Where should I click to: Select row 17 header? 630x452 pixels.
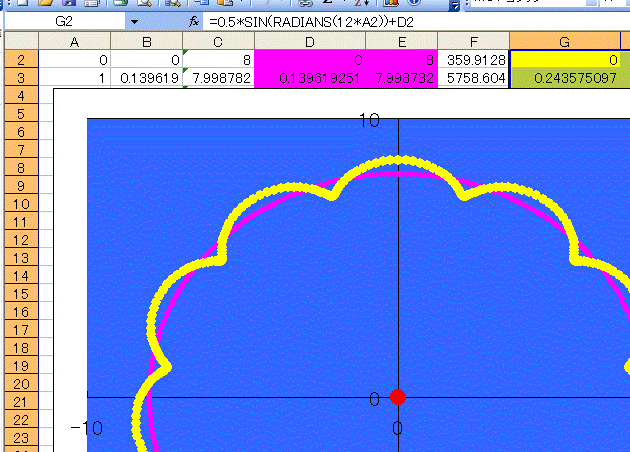21,330
